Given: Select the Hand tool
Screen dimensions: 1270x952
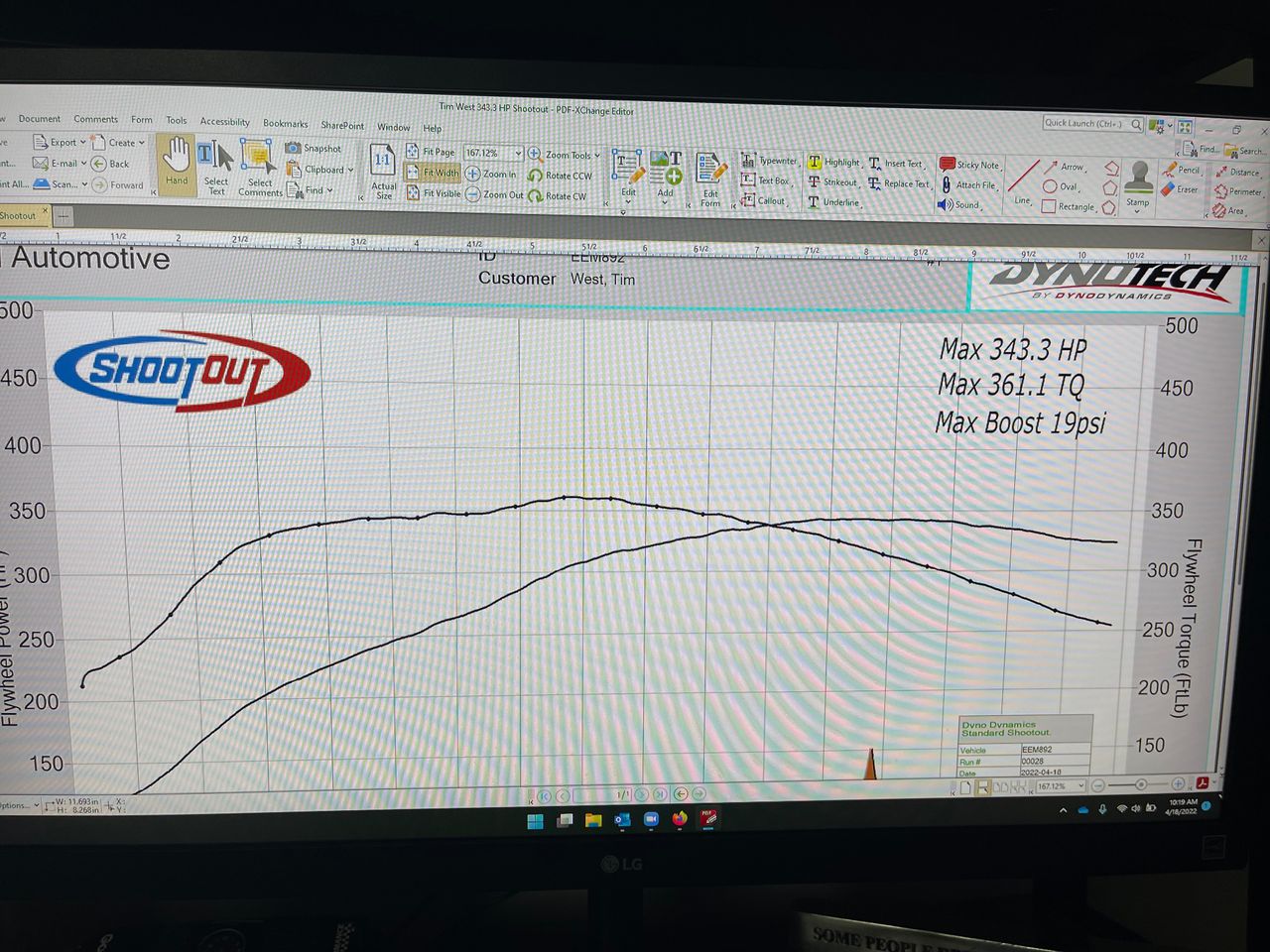Looking at the screenshot, I should click(x=177, y=162).
